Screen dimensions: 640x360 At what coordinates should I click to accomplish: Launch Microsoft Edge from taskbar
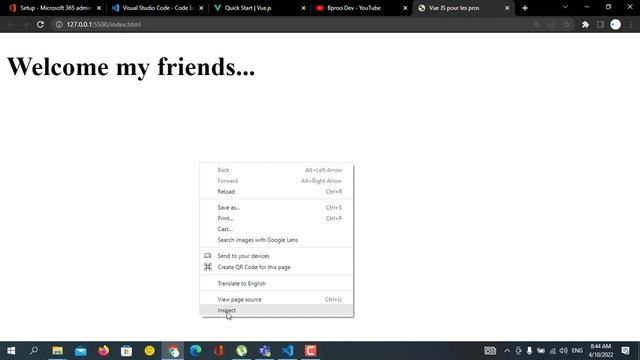[x=196, y=351]
